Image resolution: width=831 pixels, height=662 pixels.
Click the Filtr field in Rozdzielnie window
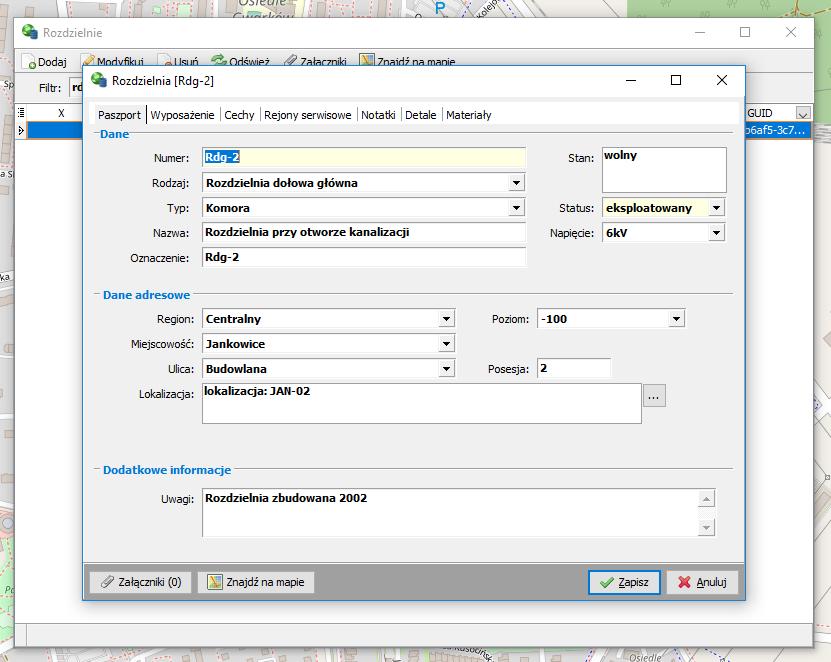tap(76, 87)
